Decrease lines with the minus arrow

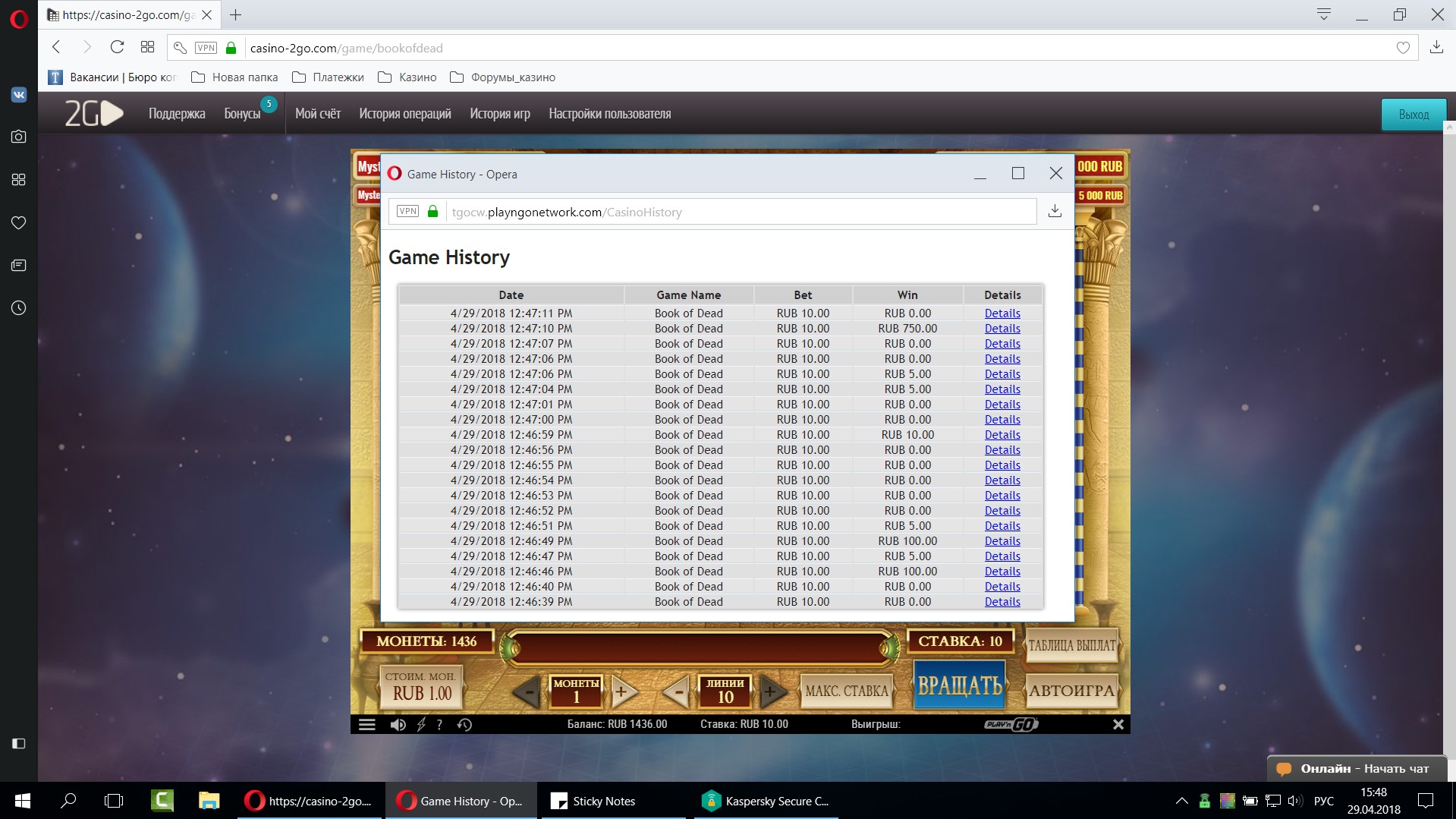pyautogui.click(x=677, y=691)
